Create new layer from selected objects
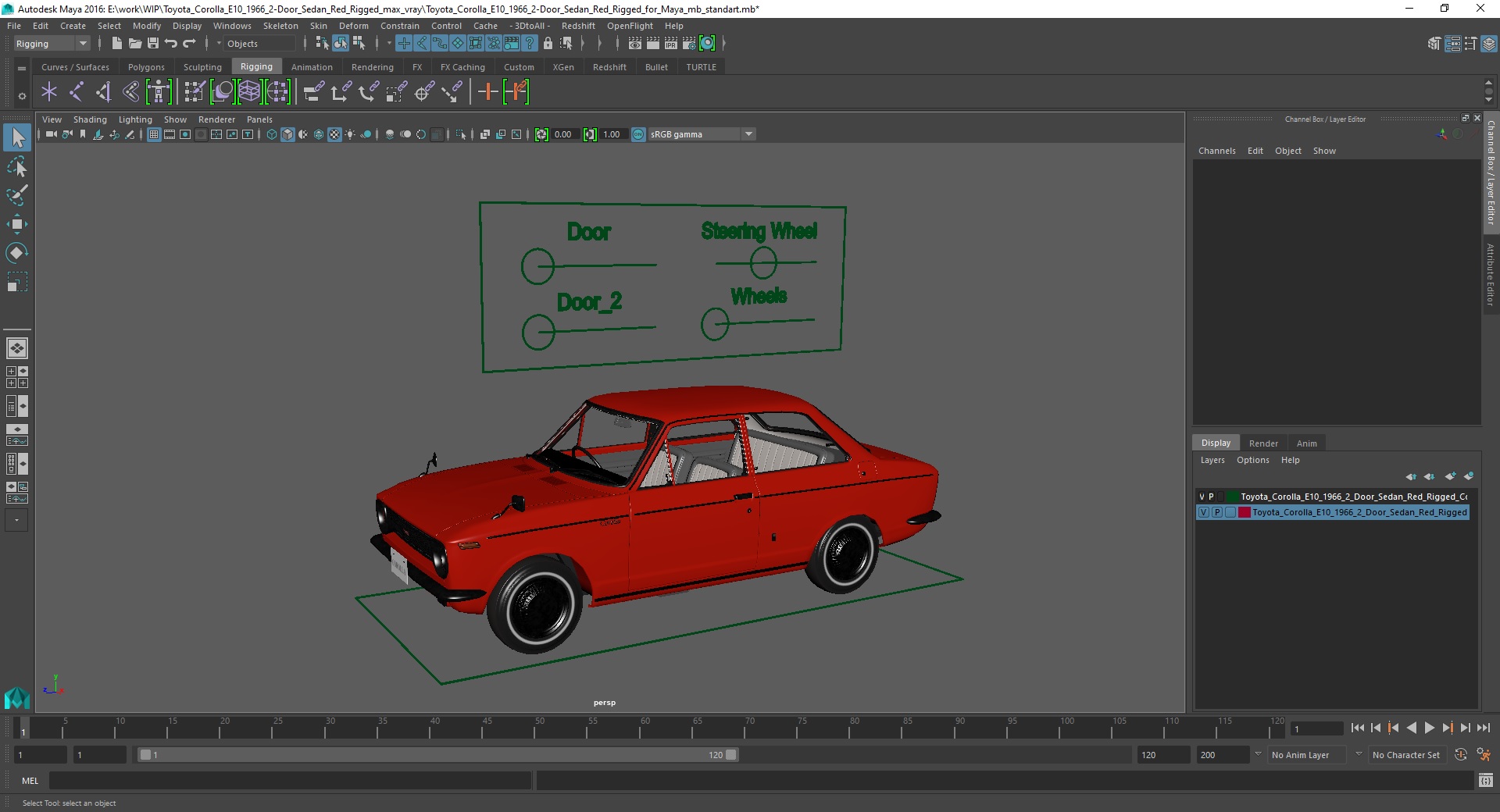This screenshot has height=812, width=1500. [x=1469, y=476]
